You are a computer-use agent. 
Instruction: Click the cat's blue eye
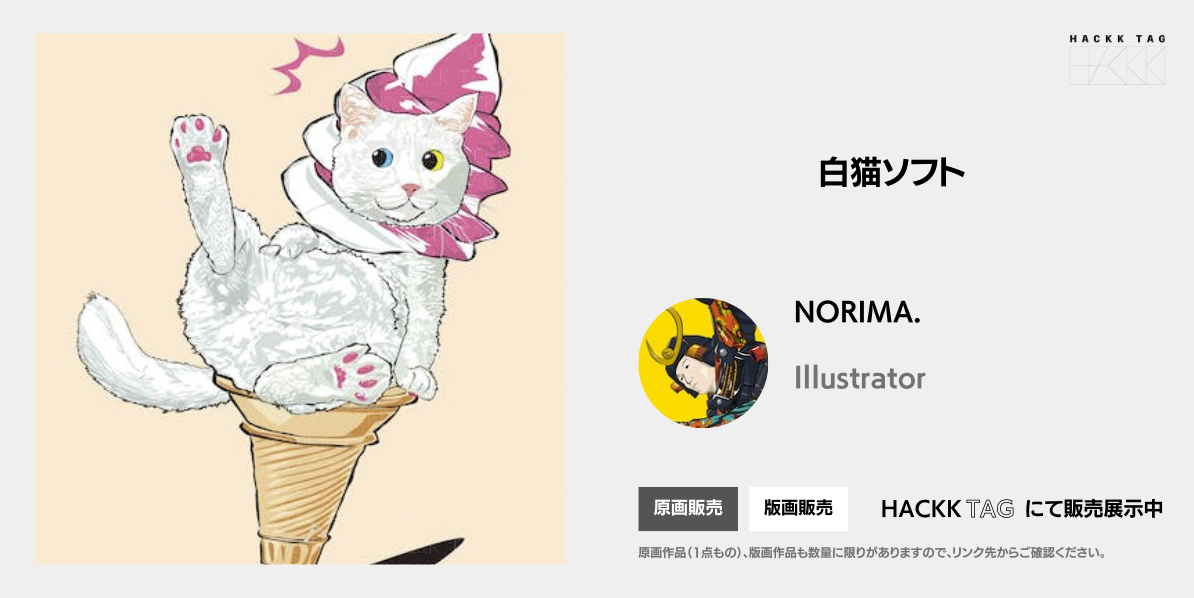pyautogui.click(x=382, y=158)
